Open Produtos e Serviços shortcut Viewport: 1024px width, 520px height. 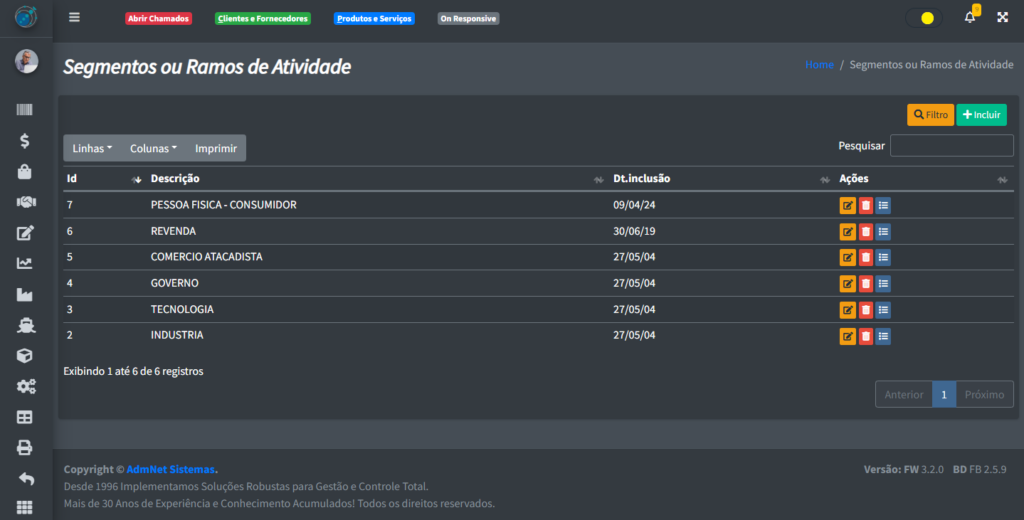pyautogui.click(x=374, y=19)
